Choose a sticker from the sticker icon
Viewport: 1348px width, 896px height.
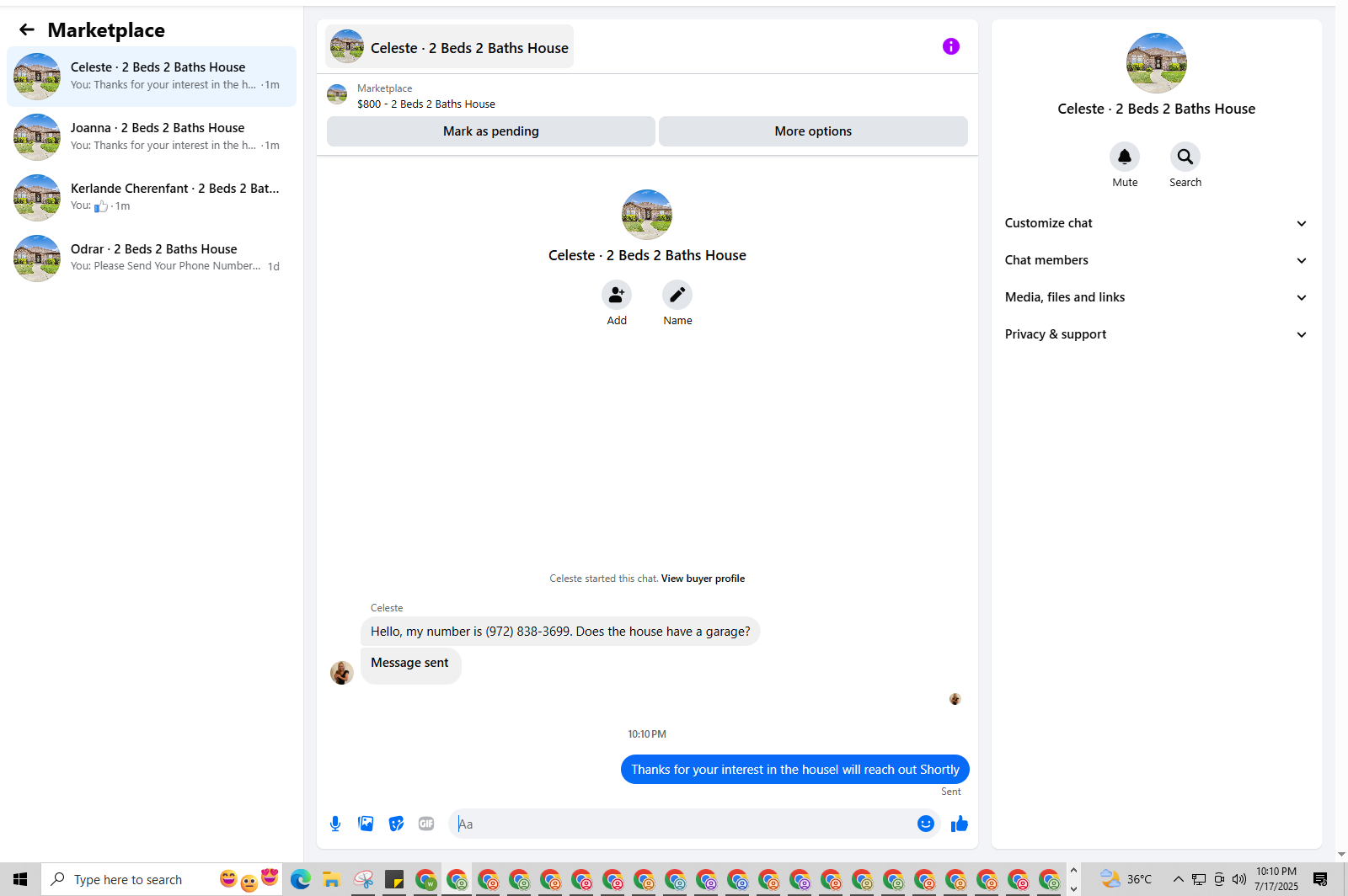tap(396, 824)
